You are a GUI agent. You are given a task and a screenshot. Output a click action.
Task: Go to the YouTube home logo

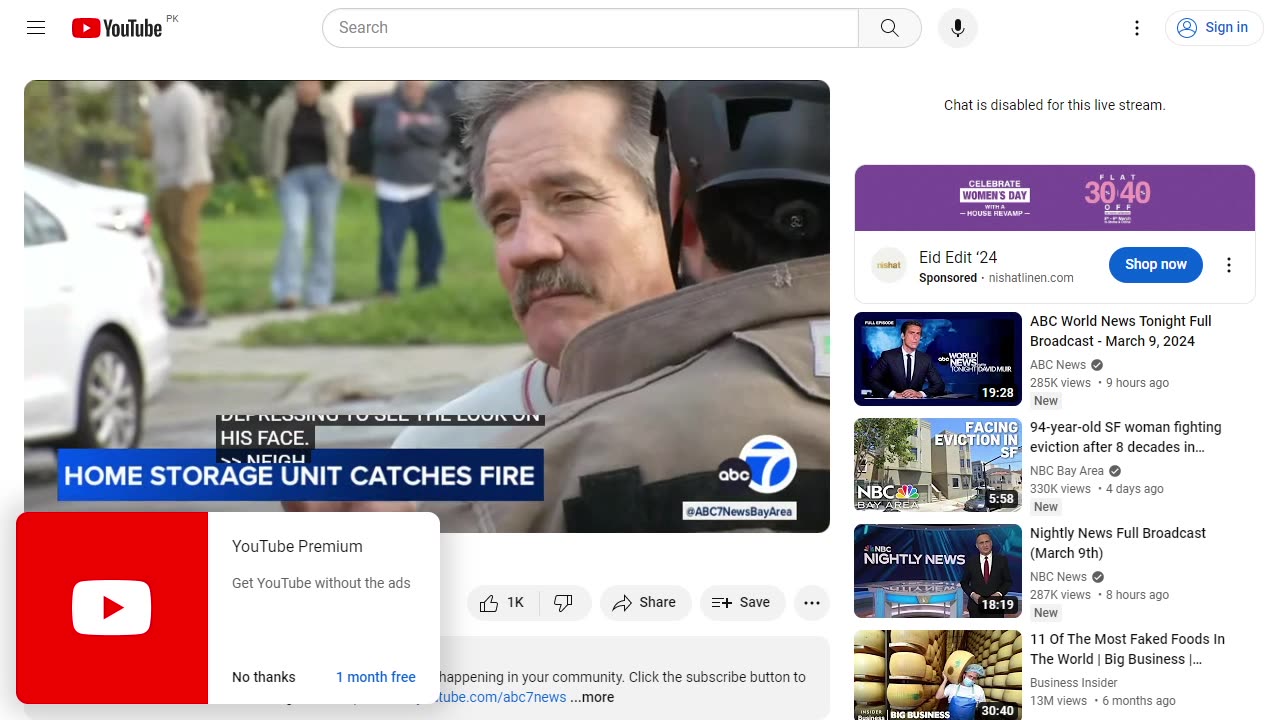pos(117,28)
